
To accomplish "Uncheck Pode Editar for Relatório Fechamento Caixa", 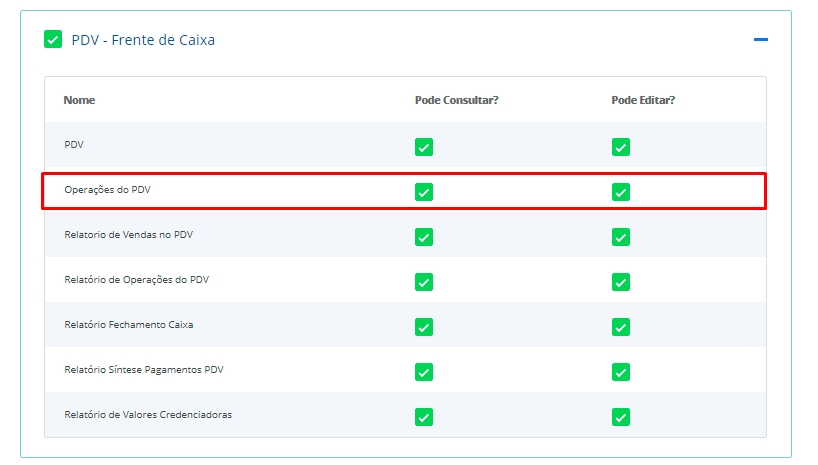I will [x=621, y=327].
